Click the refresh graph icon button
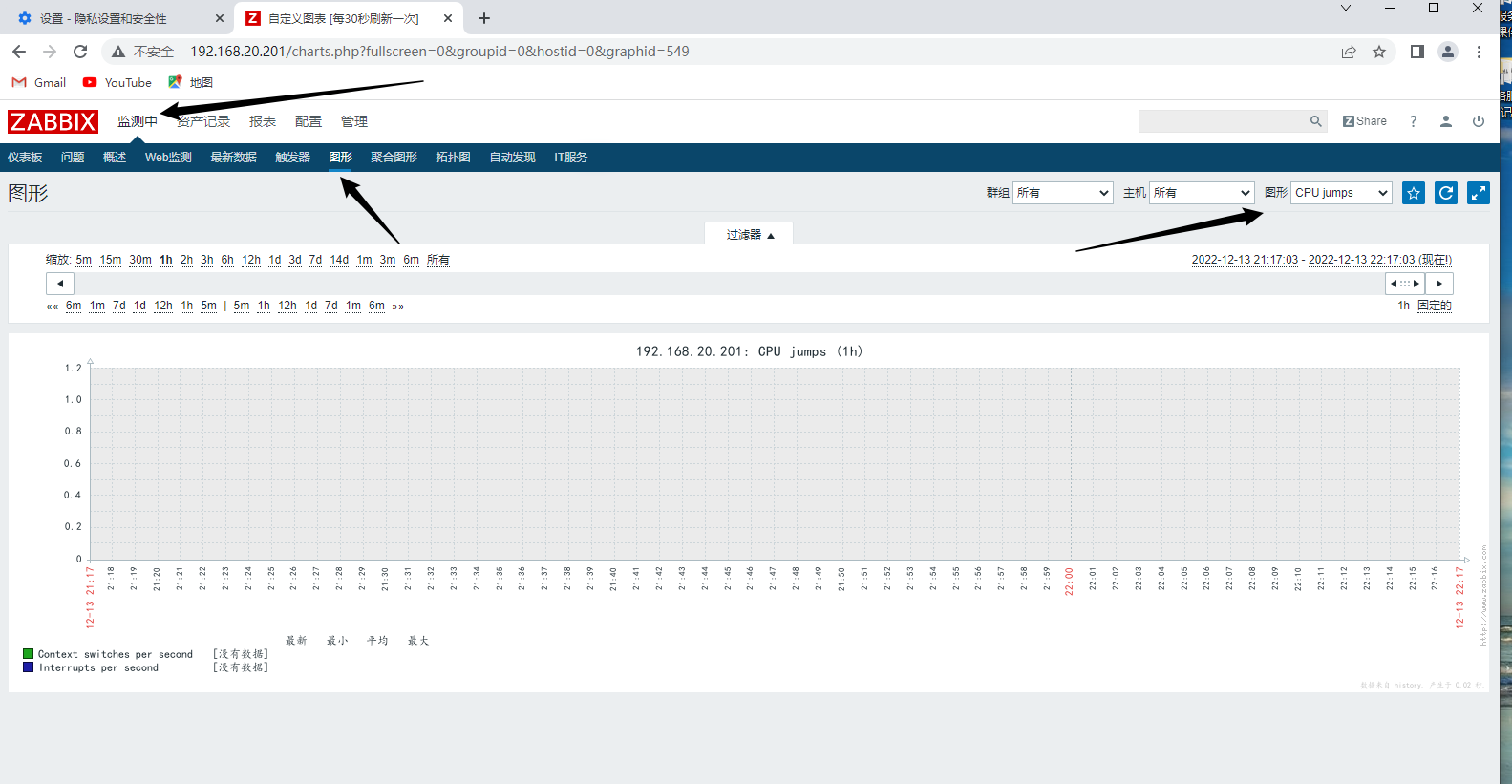1512x784 pixels. (1446, 193)
